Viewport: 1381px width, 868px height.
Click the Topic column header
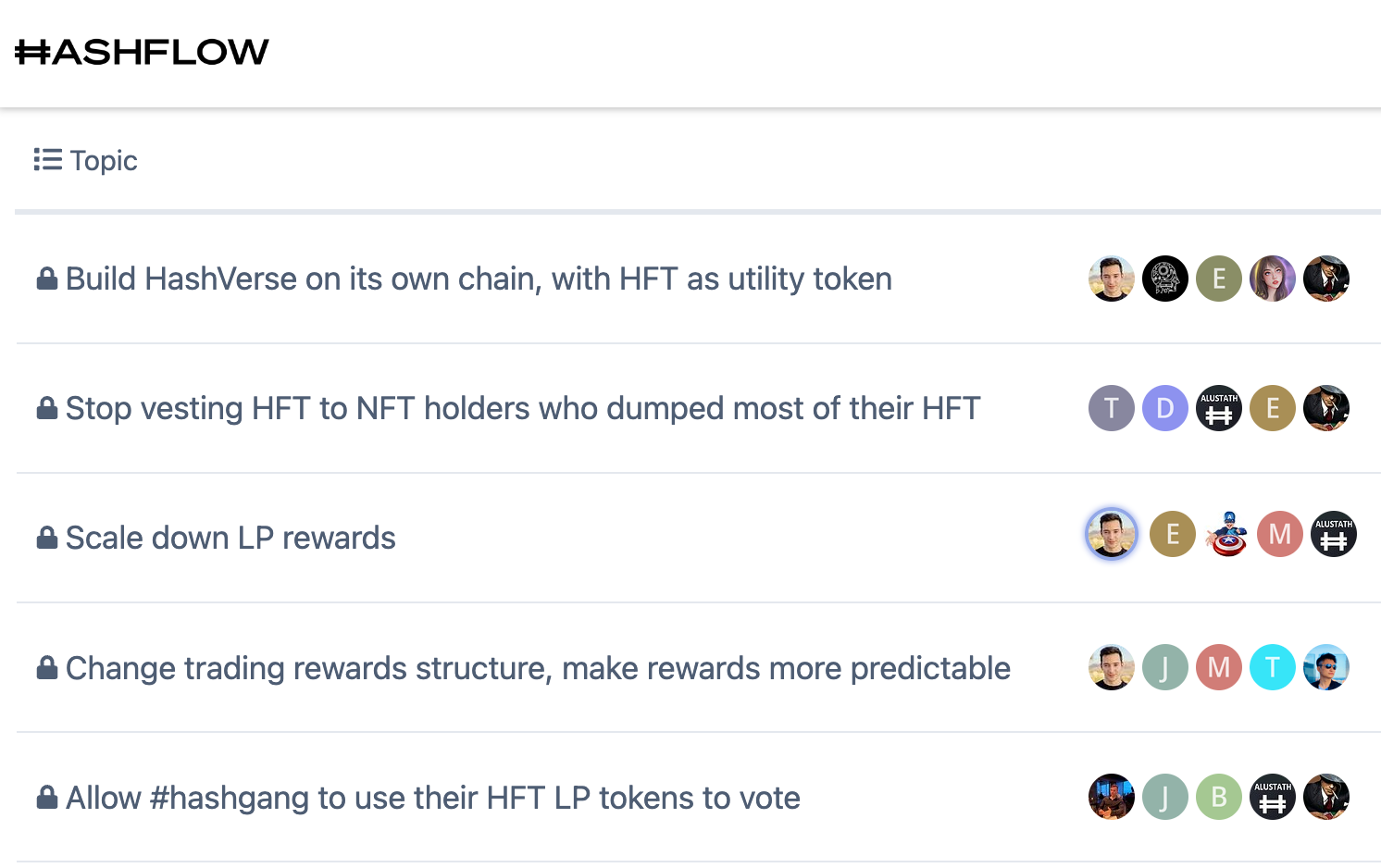(x=104, y=161)
